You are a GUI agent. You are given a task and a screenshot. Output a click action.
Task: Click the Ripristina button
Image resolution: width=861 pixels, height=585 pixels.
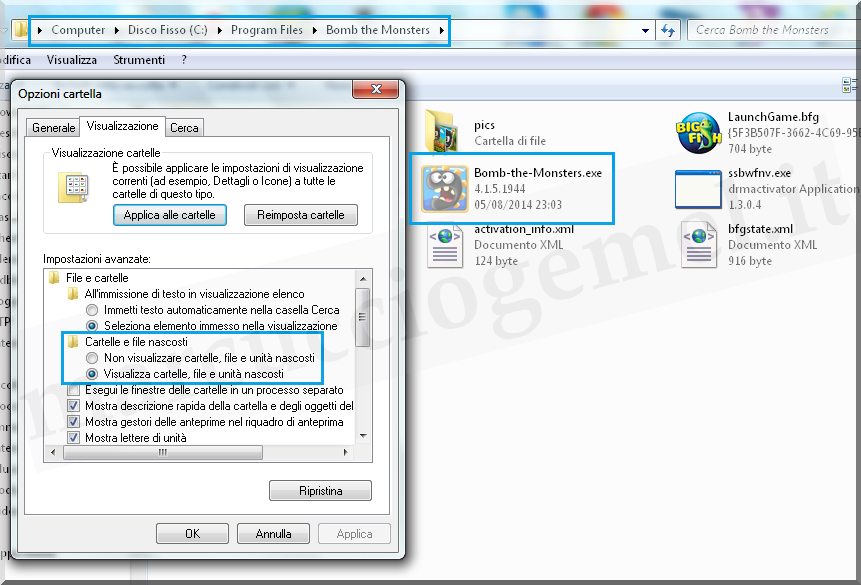coord(320,491)
